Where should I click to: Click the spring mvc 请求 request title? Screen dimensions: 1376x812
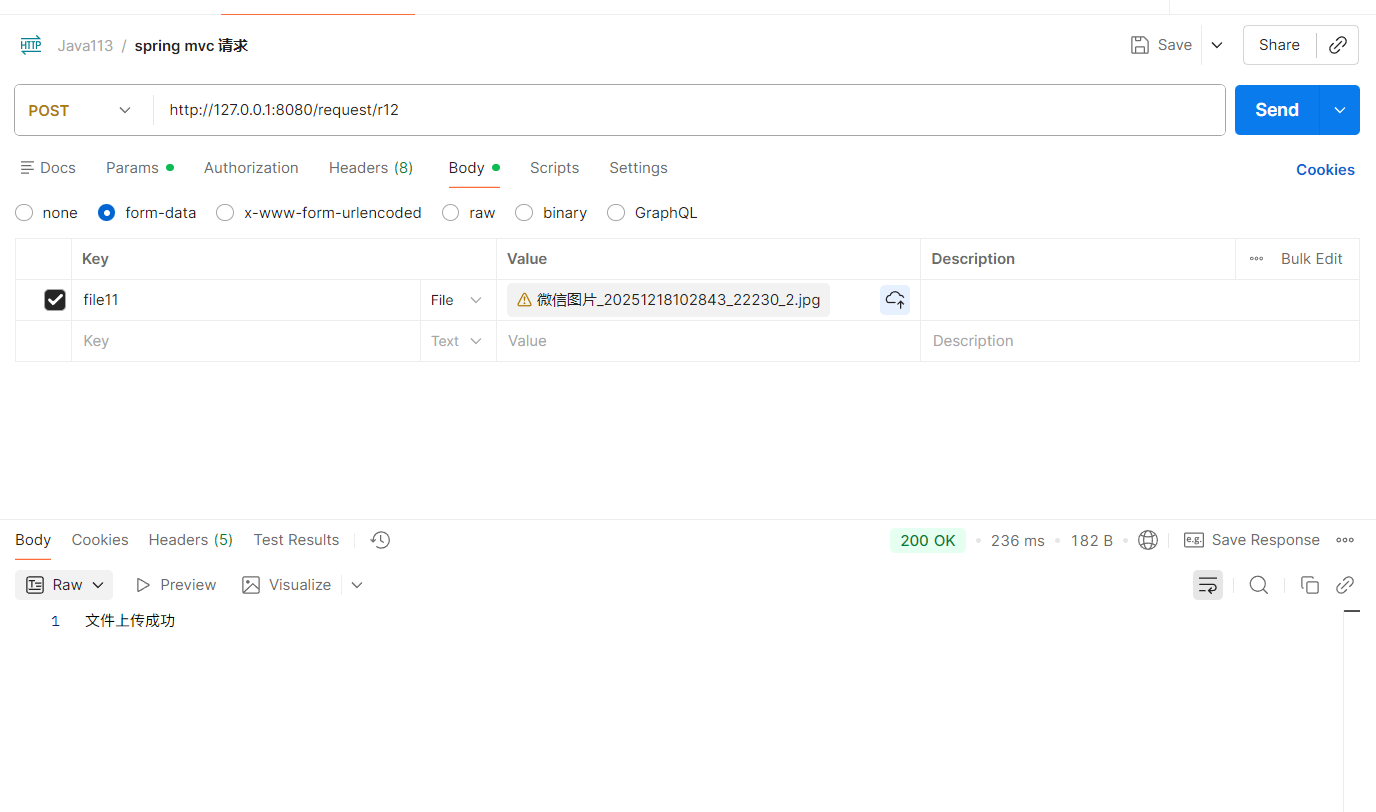coord(191,46)
